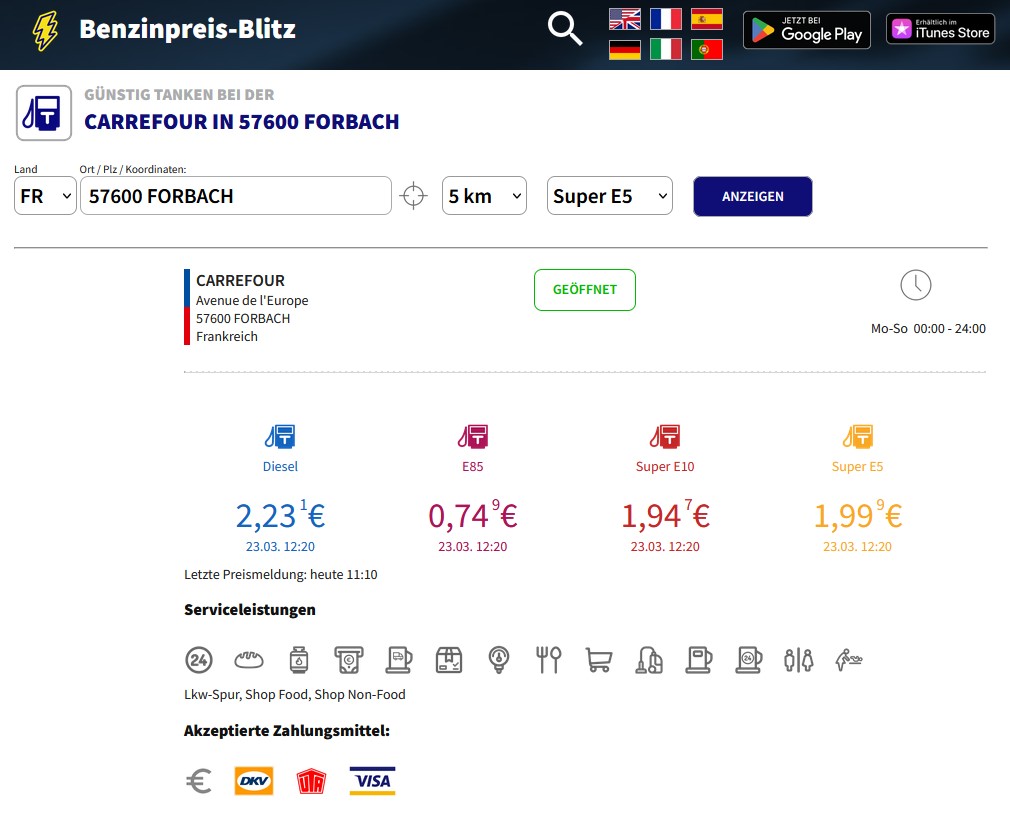Click the Diesel price 2,23 €
Image resolution: width=1010 pixels, height=833 pixels.
280,515
